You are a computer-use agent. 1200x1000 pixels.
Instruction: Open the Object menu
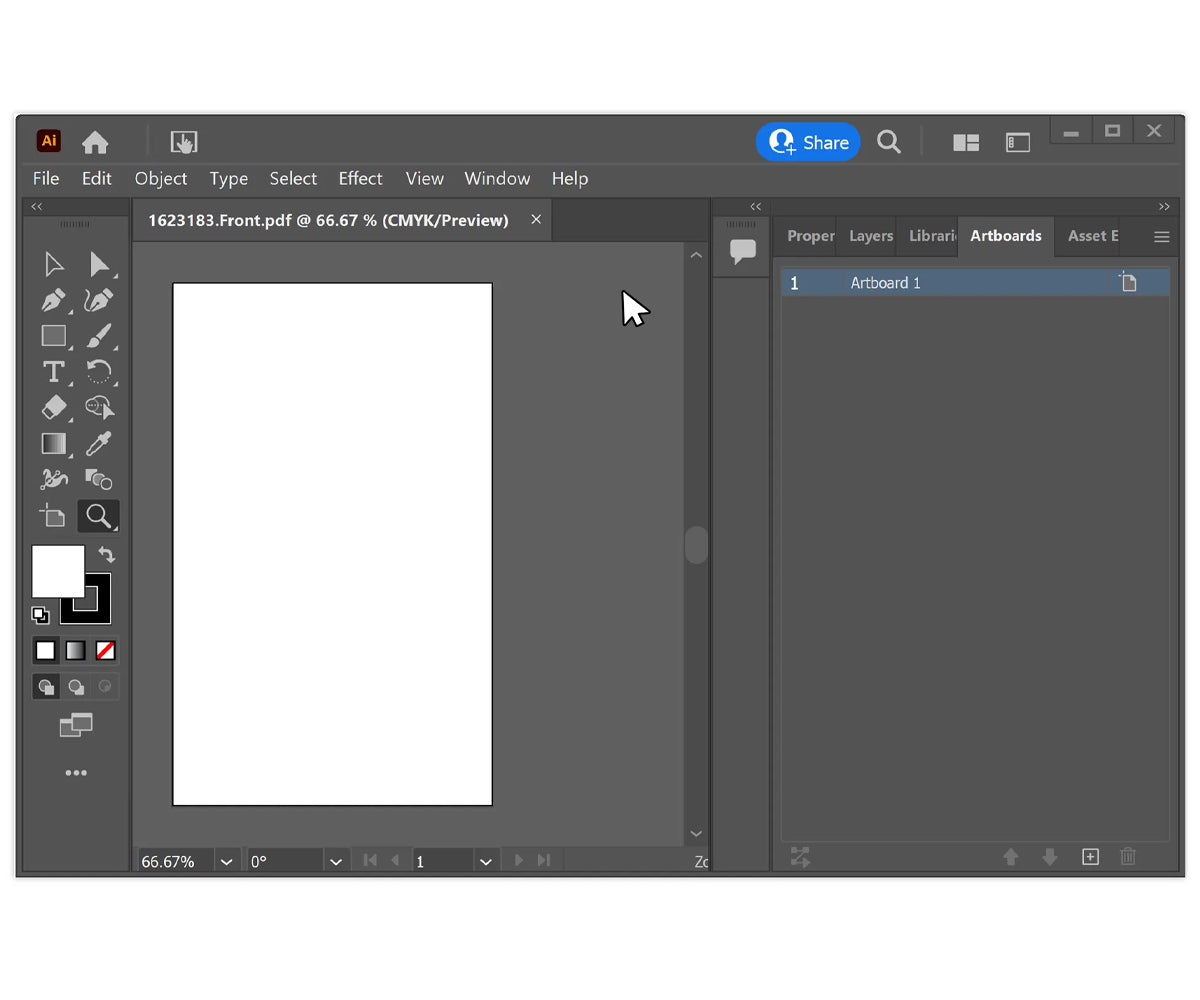click(161, 178)
